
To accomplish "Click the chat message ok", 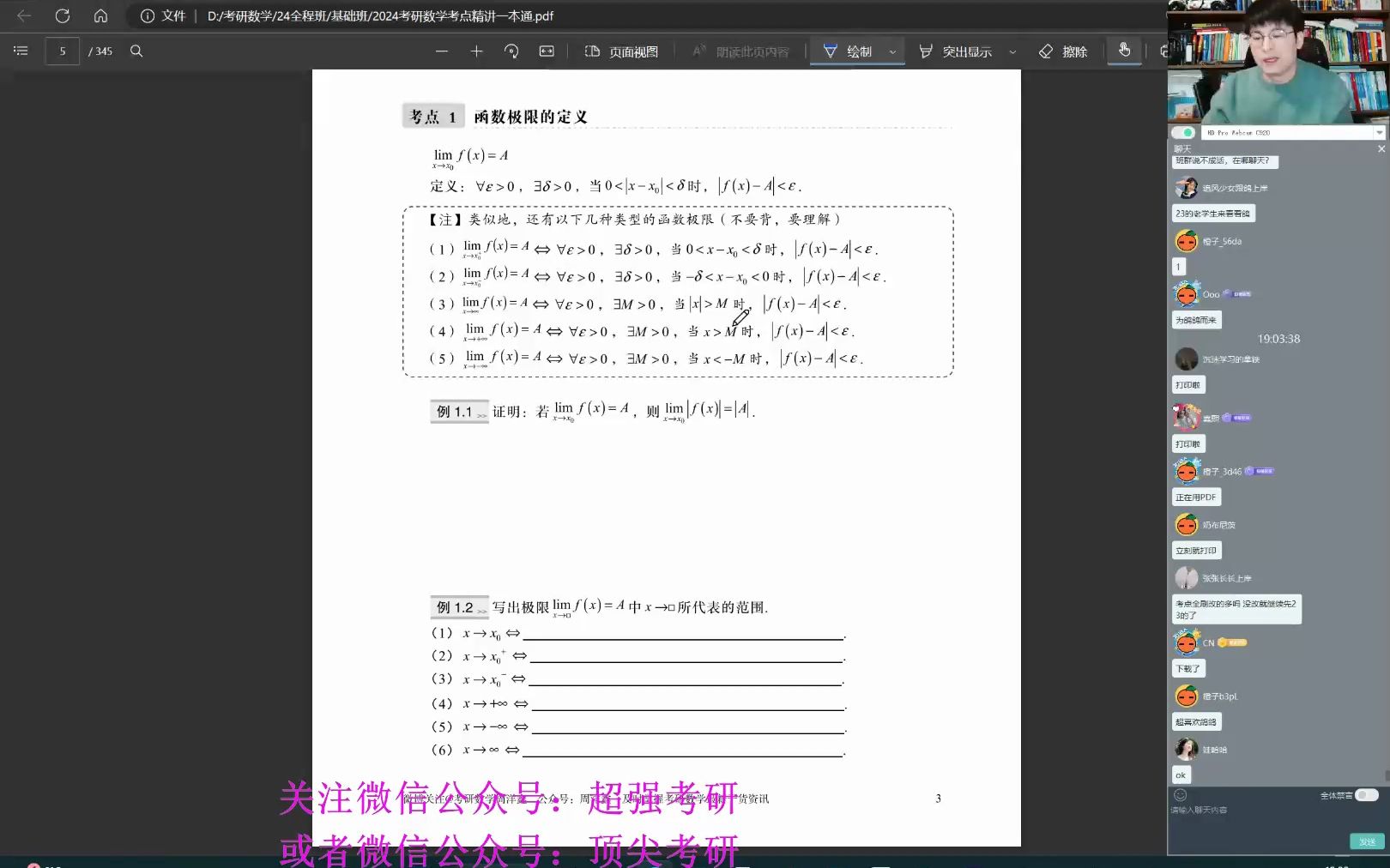I will [1181, 775].
